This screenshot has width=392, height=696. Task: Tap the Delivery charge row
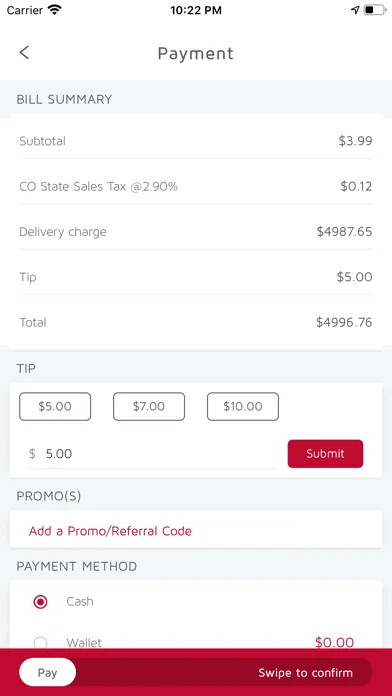coord(196,232)
